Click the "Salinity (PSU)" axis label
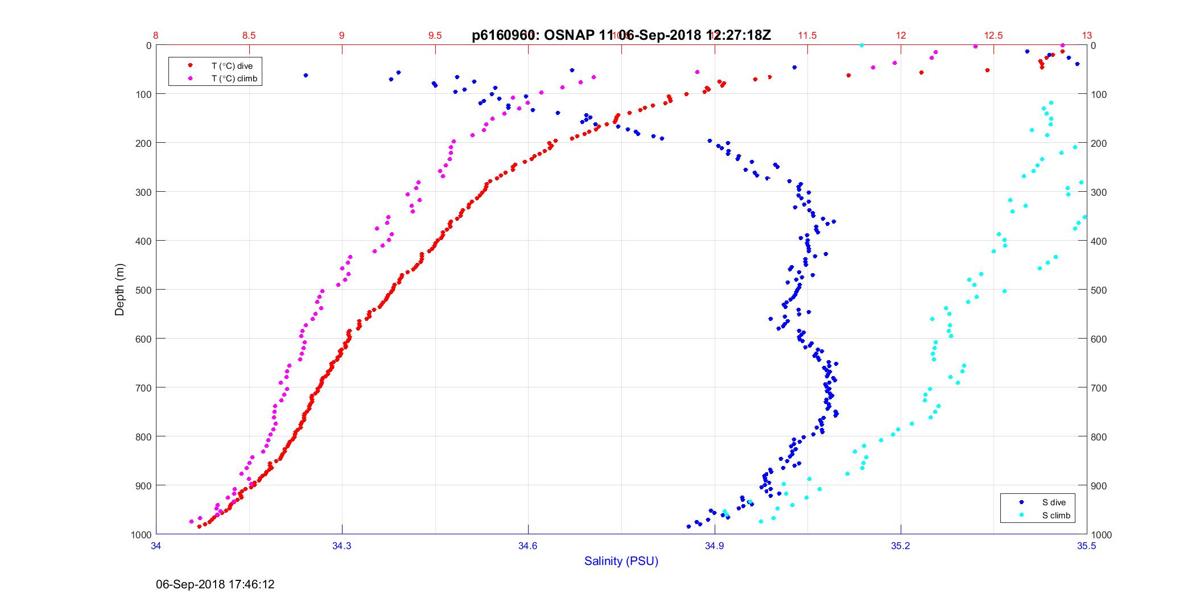 point(621,562)
